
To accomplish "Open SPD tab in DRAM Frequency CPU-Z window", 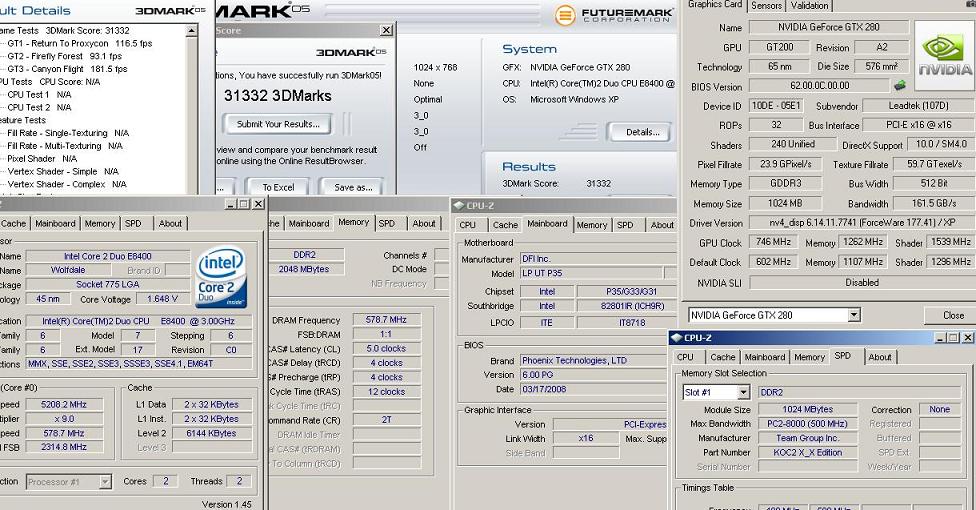I will point(387,224).
